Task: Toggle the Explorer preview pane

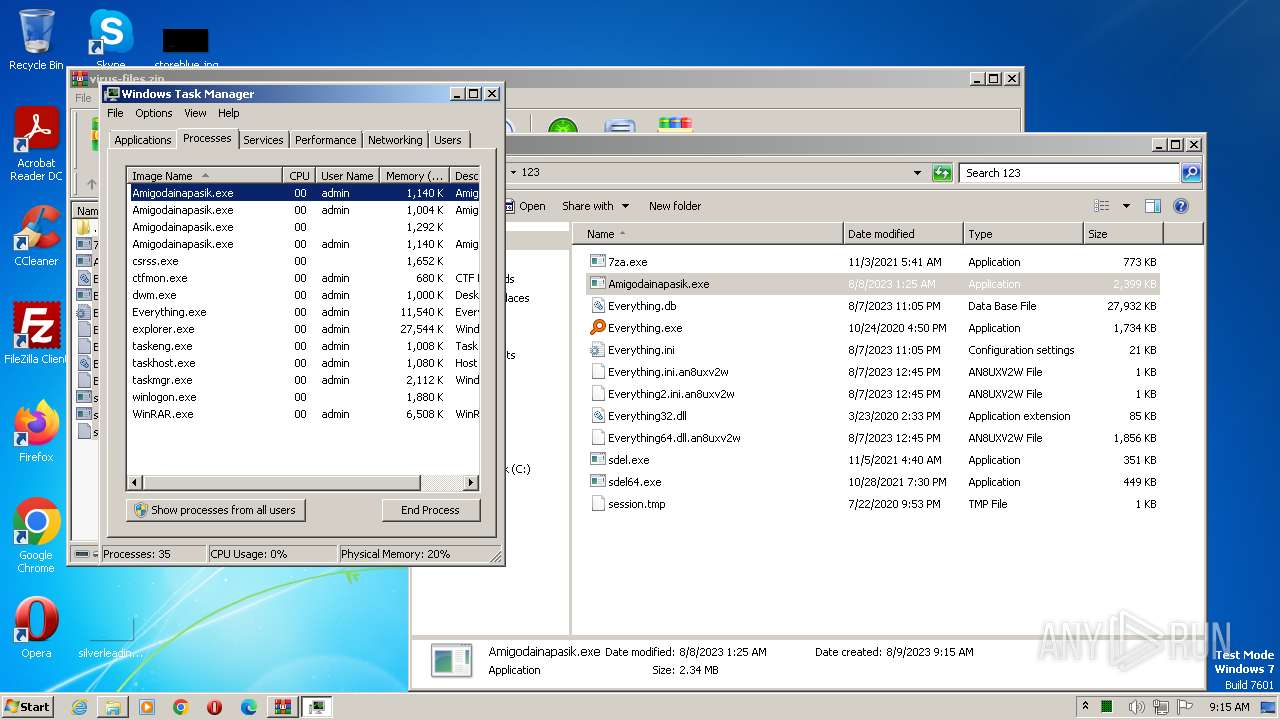Action: point(1152,206)
